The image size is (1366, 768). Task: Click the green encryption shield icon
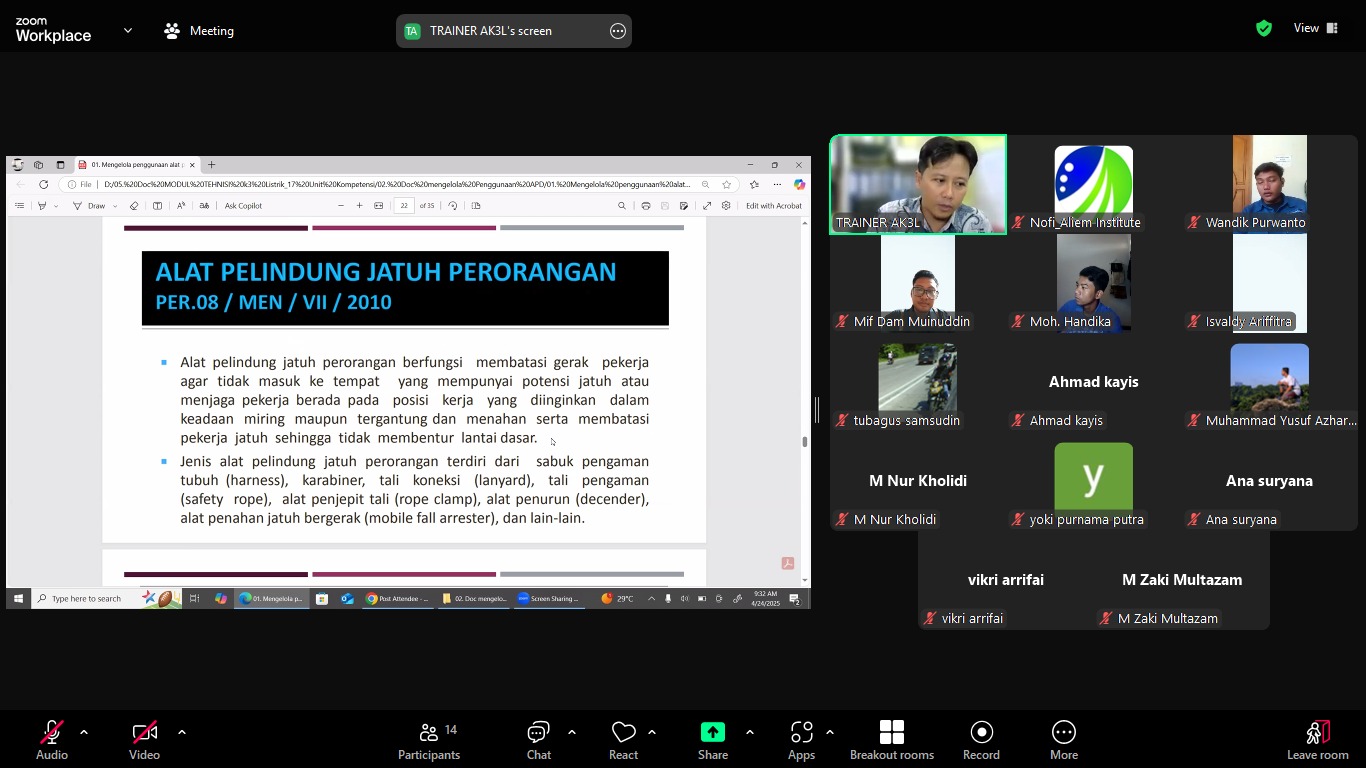pyautogui.click(x=1264, y=29)
